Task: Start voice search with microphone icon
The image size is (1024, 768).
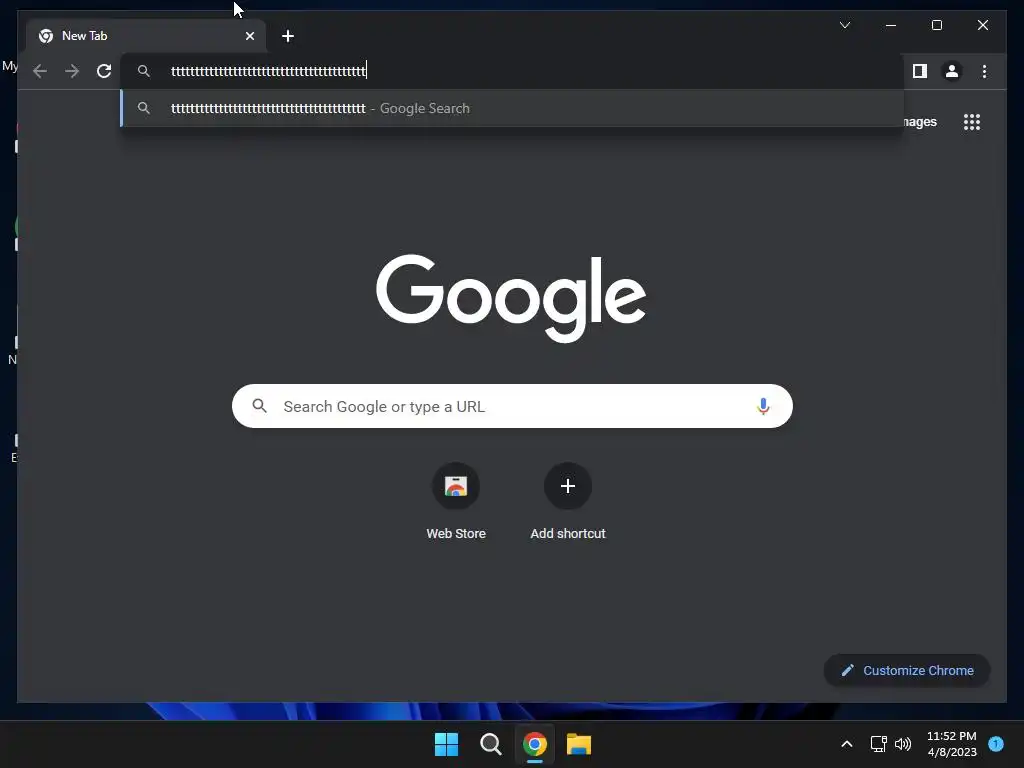Action: [763, 406]
